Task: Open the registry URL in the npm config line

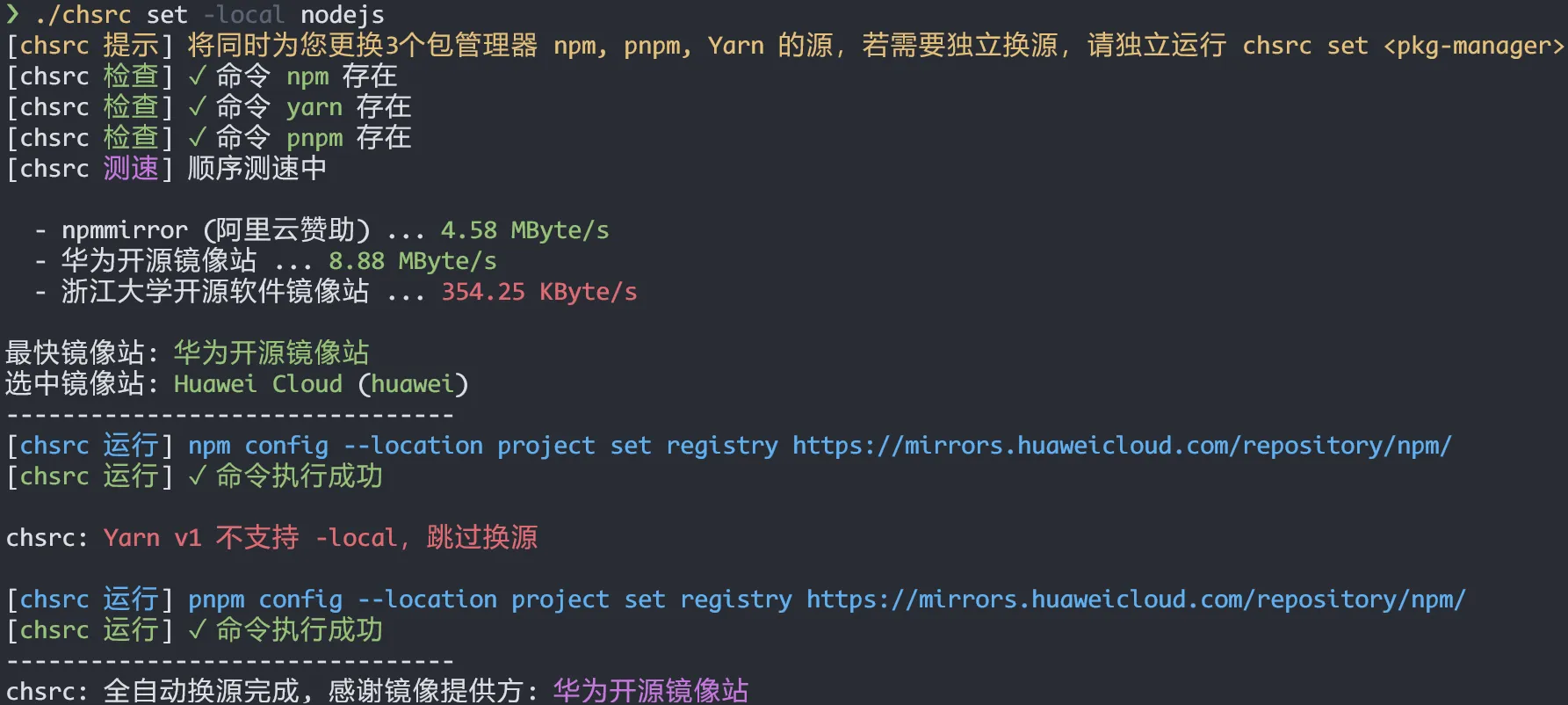Action: [x=1122, y=446]
